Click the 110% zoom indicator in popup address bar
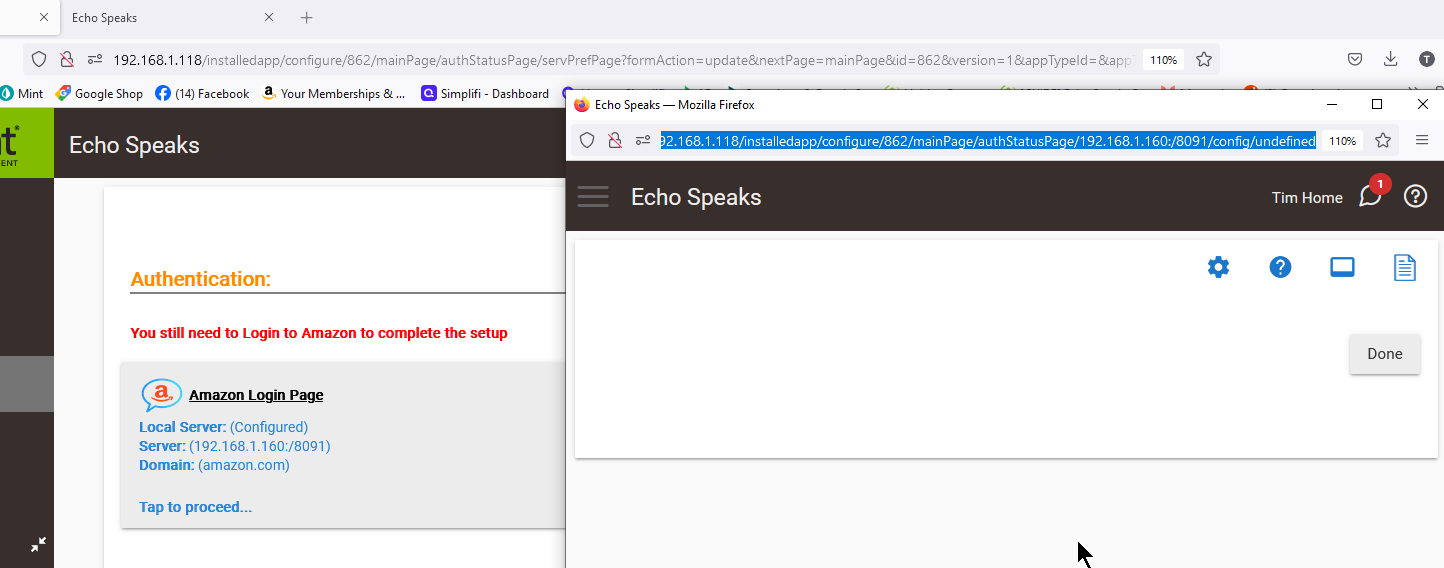Image resolution: width=1444 pixels, height=568 pixels. pos(1342,141)
